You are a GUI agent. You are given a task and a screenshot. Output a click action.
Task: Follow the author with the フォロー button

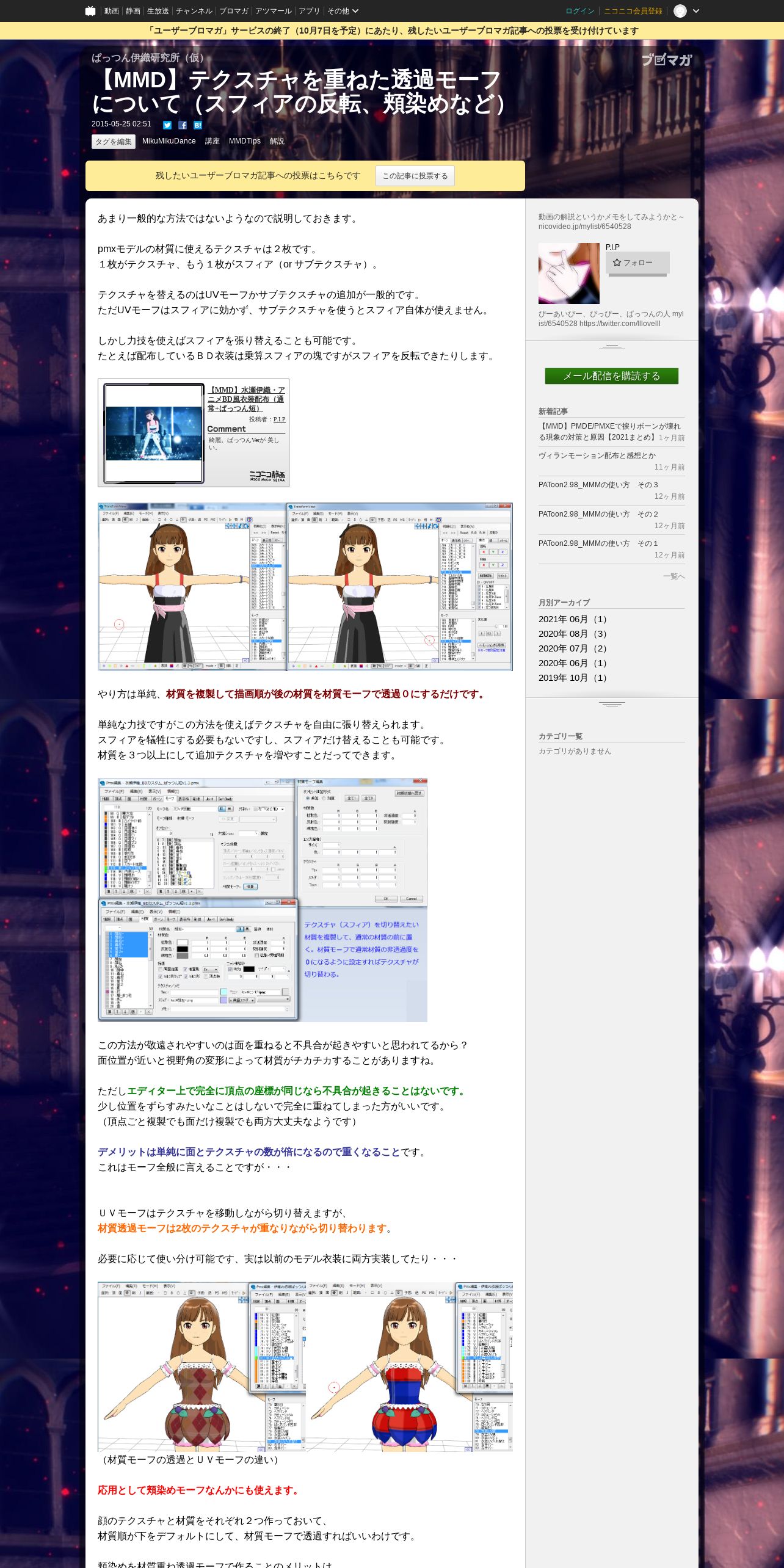(x=637, y=263)
